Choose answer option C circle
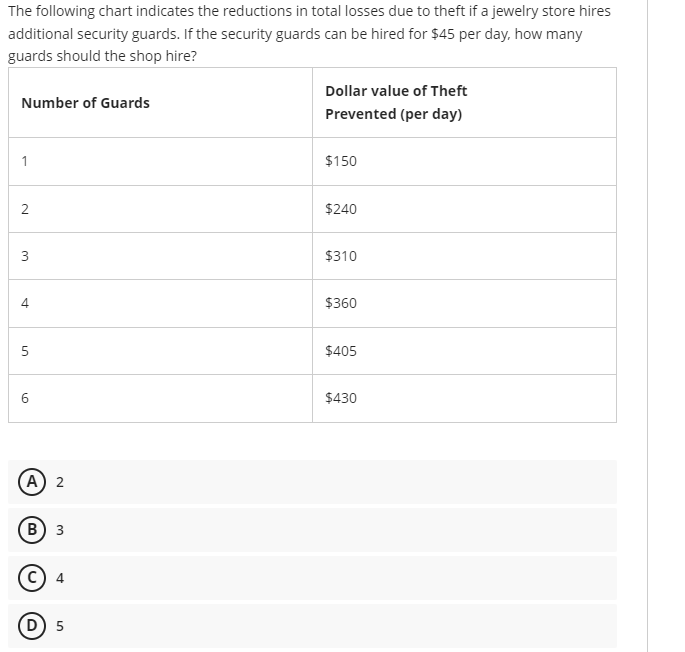This screenshot has width=685, height=652. tap(31, 578)
